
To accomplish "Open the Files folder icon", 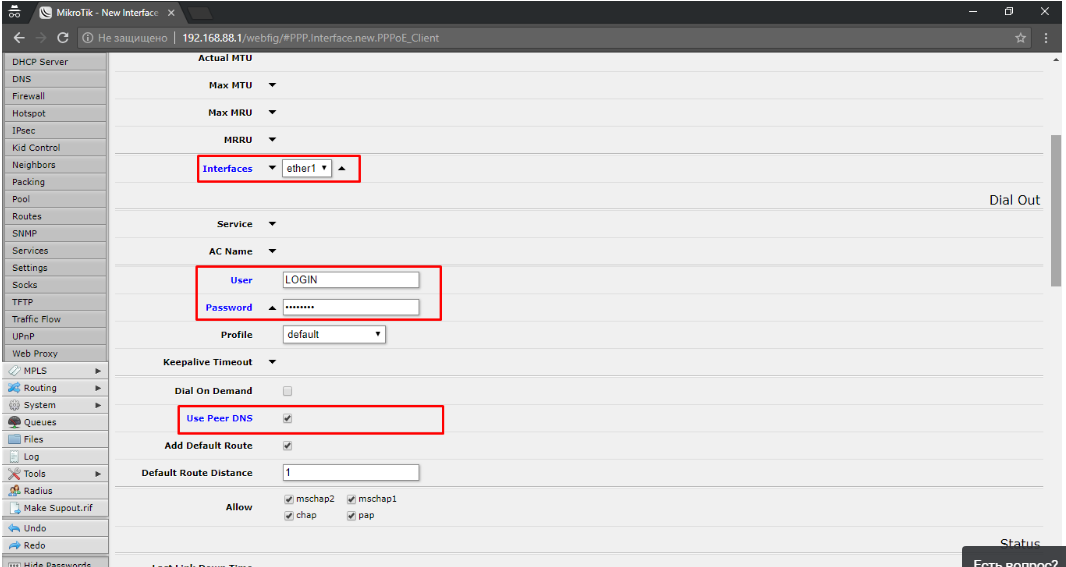I will click(x=14, y=439).
